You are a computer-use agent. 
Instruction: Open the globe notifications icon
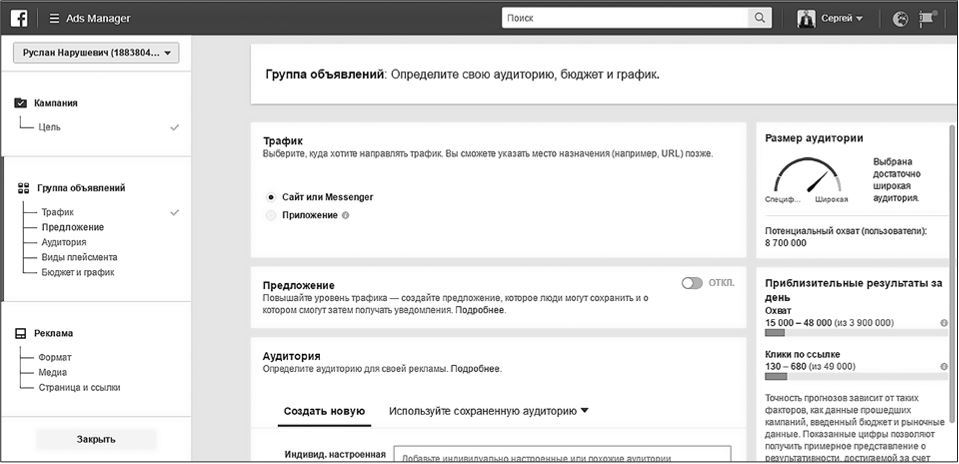(x=900, y=19)
